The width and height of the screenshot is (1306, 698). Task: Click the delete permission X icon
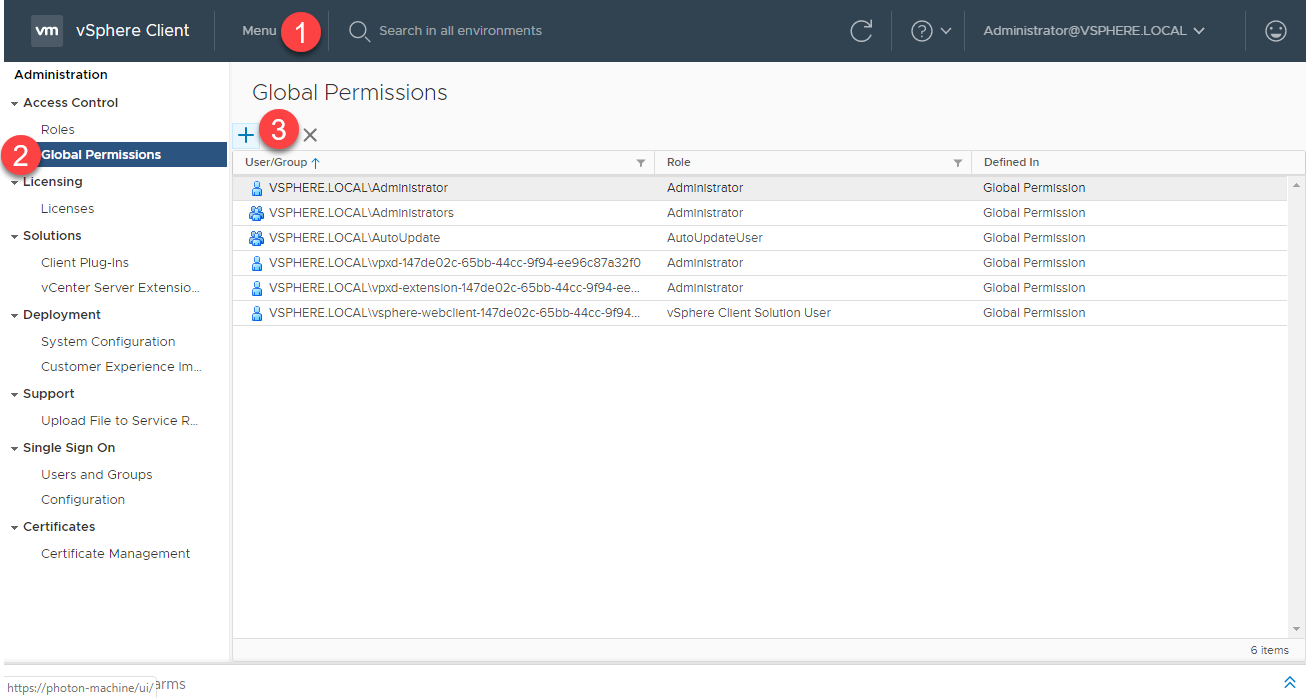(310, 135)
